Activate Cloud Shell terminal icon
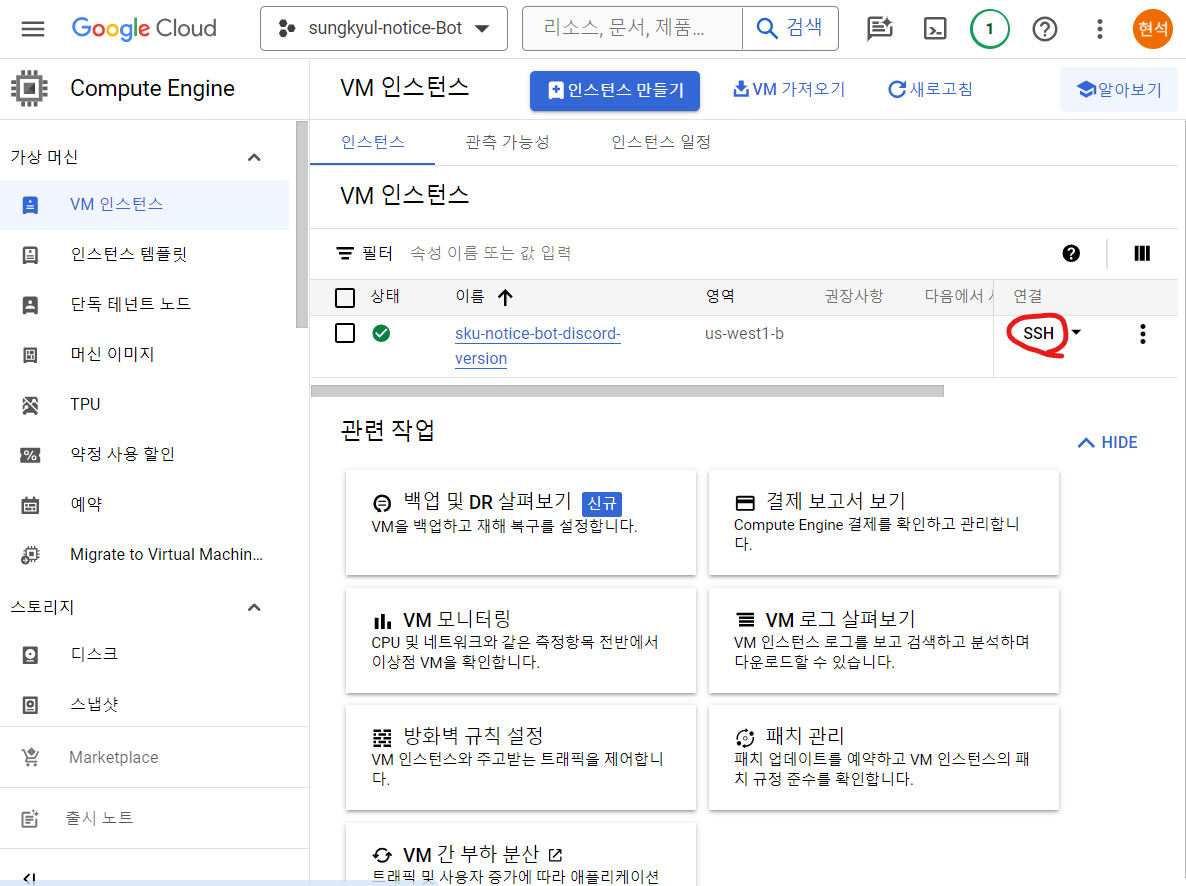The image size is (1186, 886). point(935,29)
